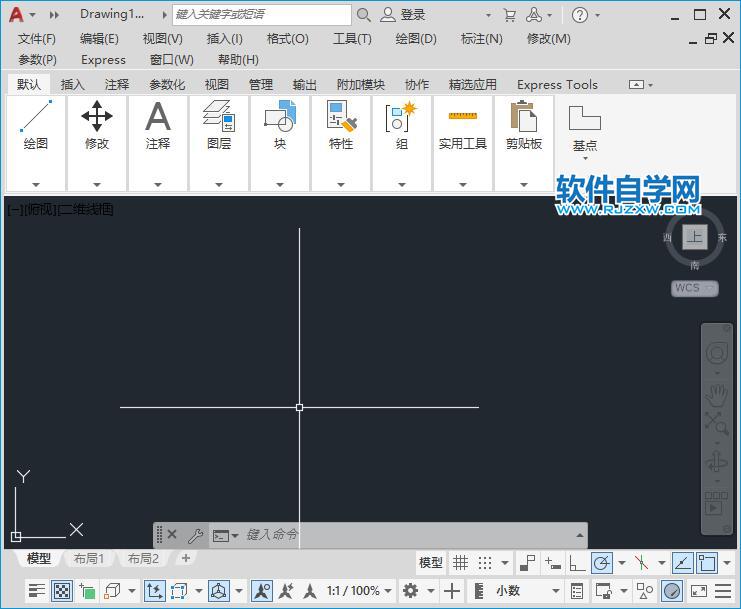Open the 修改 (Modify) ribbon panel
The image size is (741, 609).
tap(97, 125)
